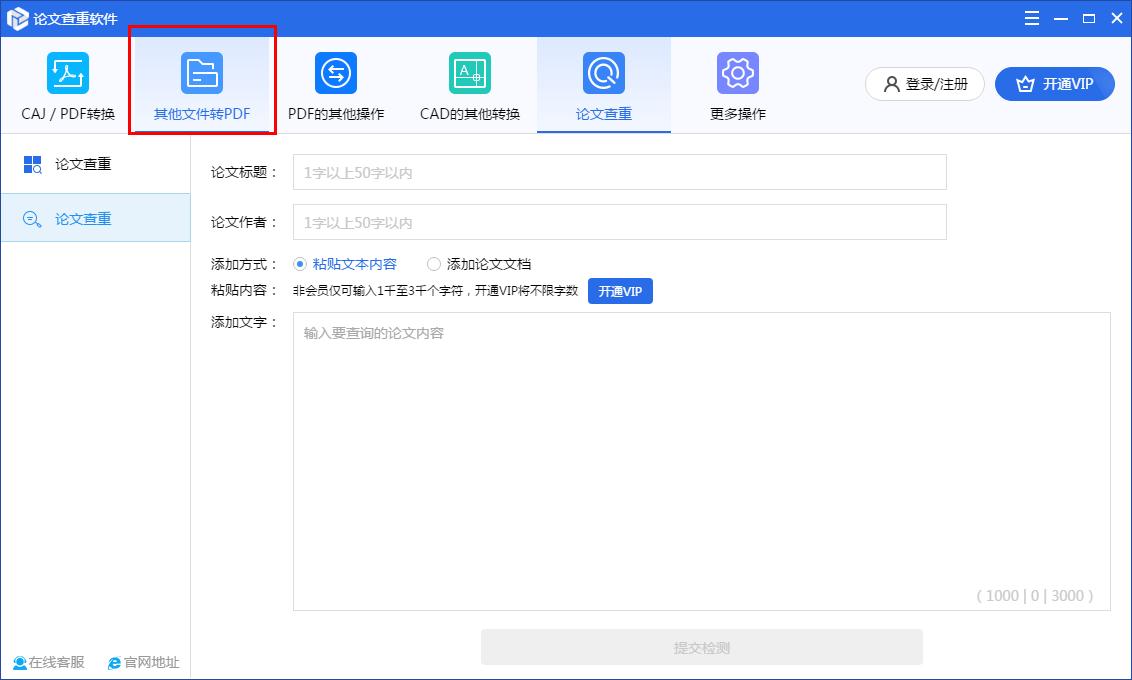Image resolution: width=1132 pixels, height=680 pixels.
Task: Choose 添加论文文档 as add method
Action: click(x=433, y=263)
